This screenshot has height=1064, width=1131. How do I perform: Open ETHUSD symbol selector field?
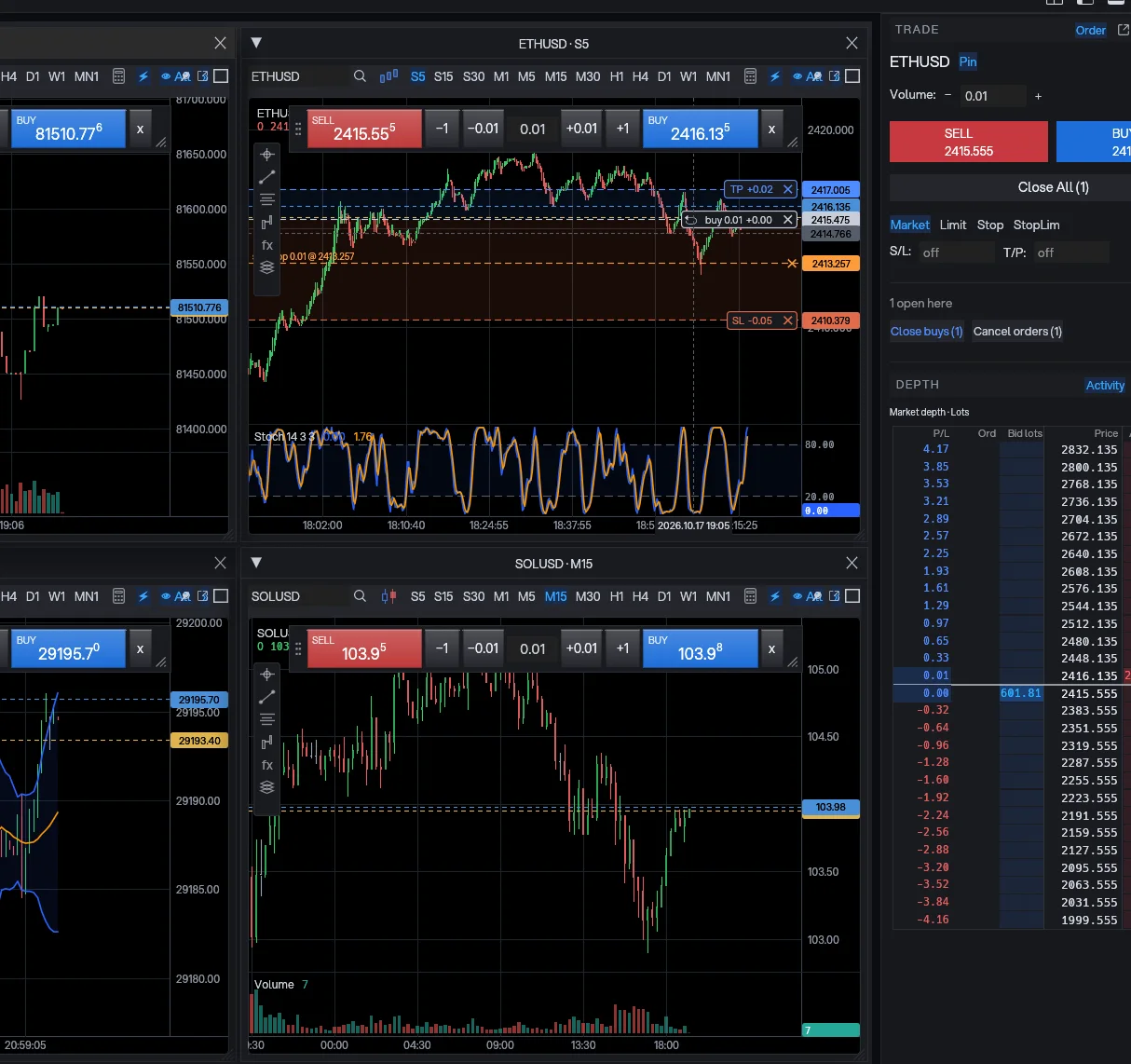point(298,76)
